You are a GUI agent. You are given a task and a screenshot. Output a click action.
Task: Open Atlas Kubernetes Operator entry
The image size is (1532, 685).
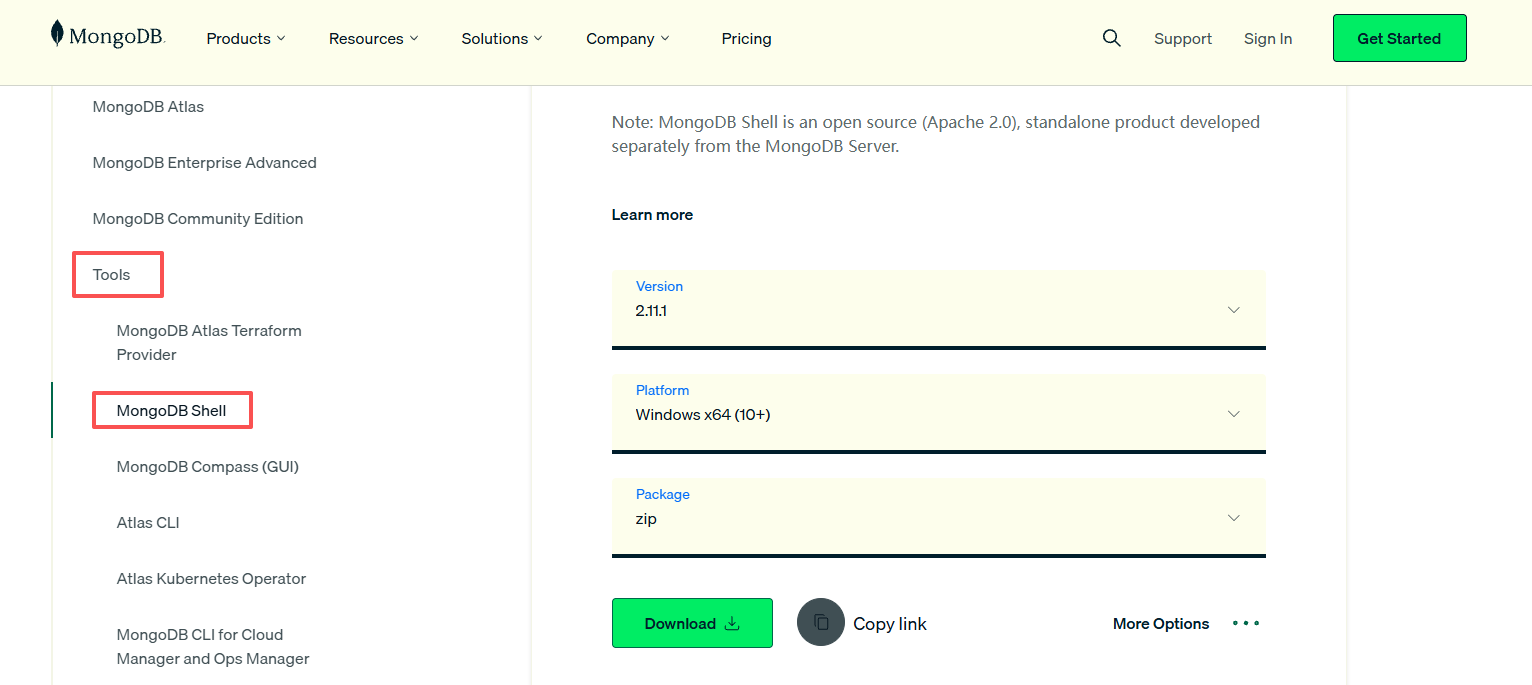(x=211, y=579)
